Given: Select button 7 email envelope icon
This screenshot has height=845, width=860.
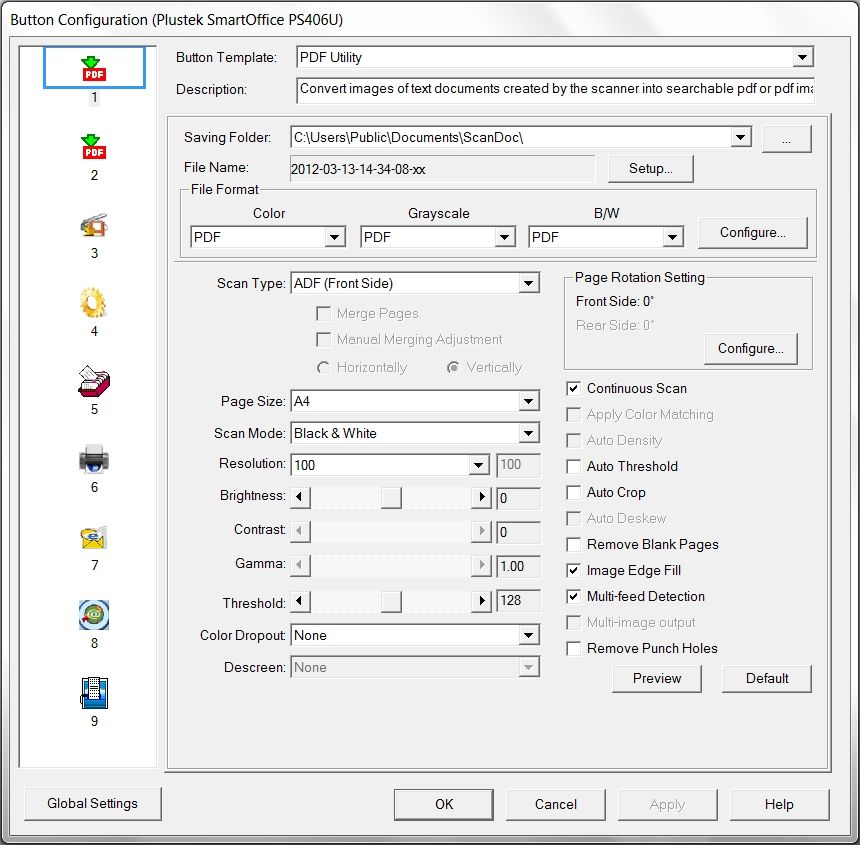Looking at the screenshot, I should click(94, 537).
